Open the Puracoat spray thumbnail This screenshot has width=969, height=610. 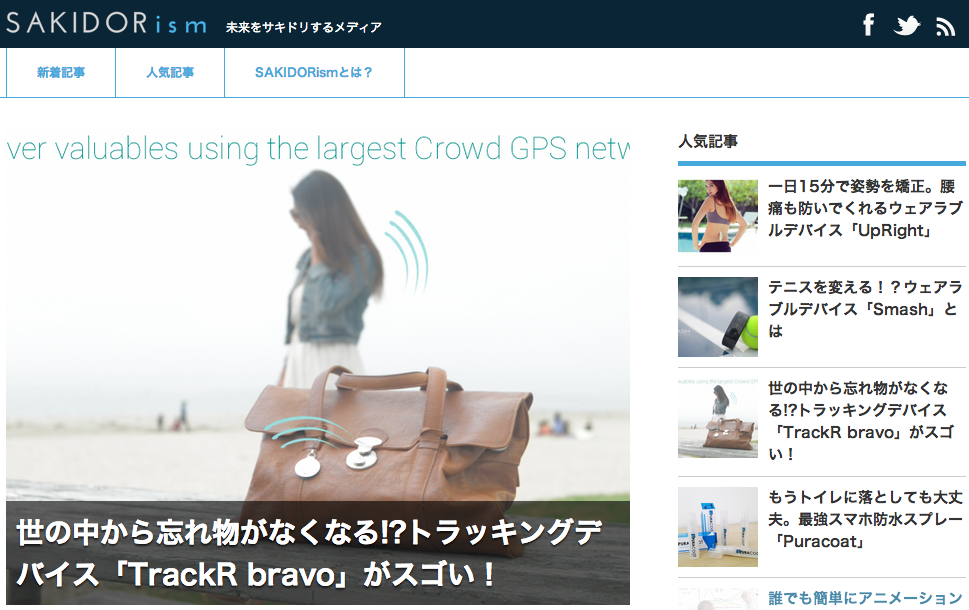pos(717,527)
